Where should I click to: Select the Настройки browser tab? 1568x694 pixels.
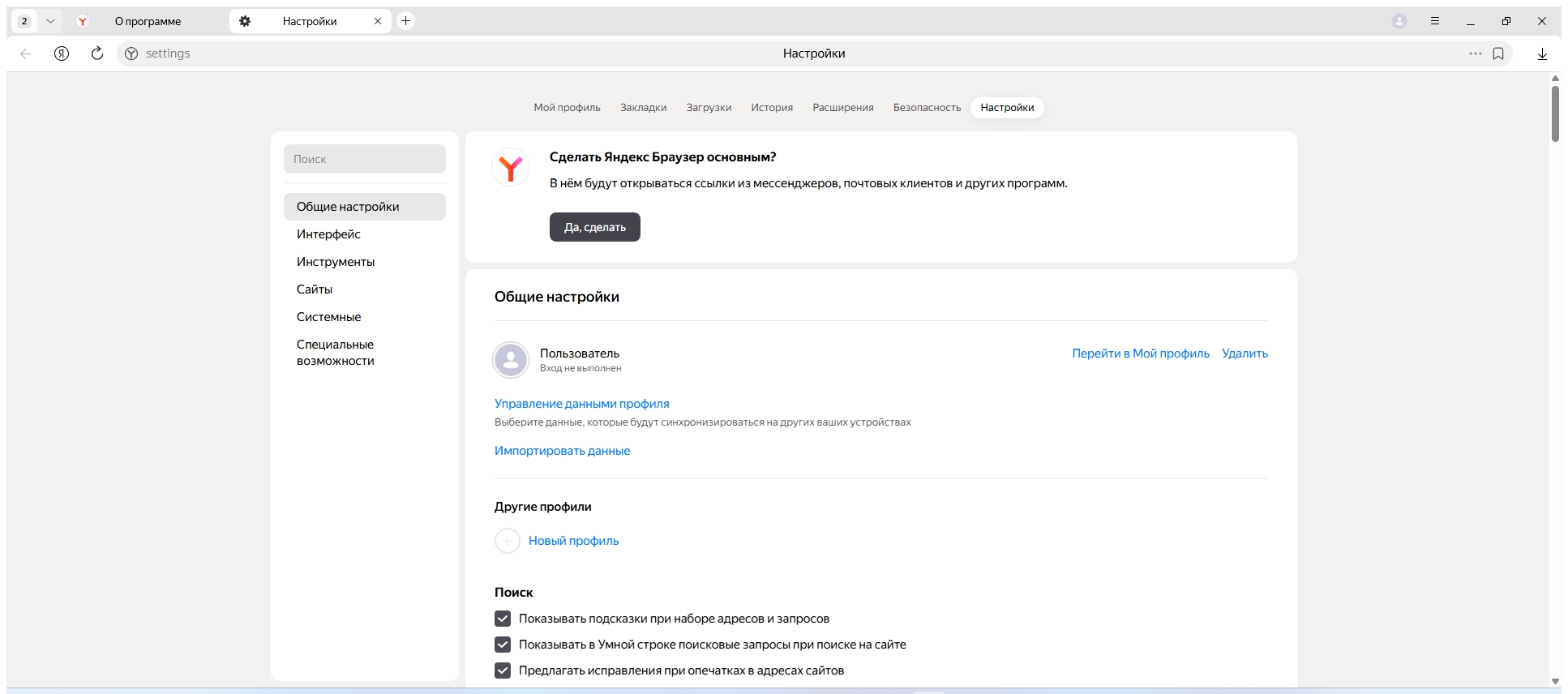click(310, 21)
